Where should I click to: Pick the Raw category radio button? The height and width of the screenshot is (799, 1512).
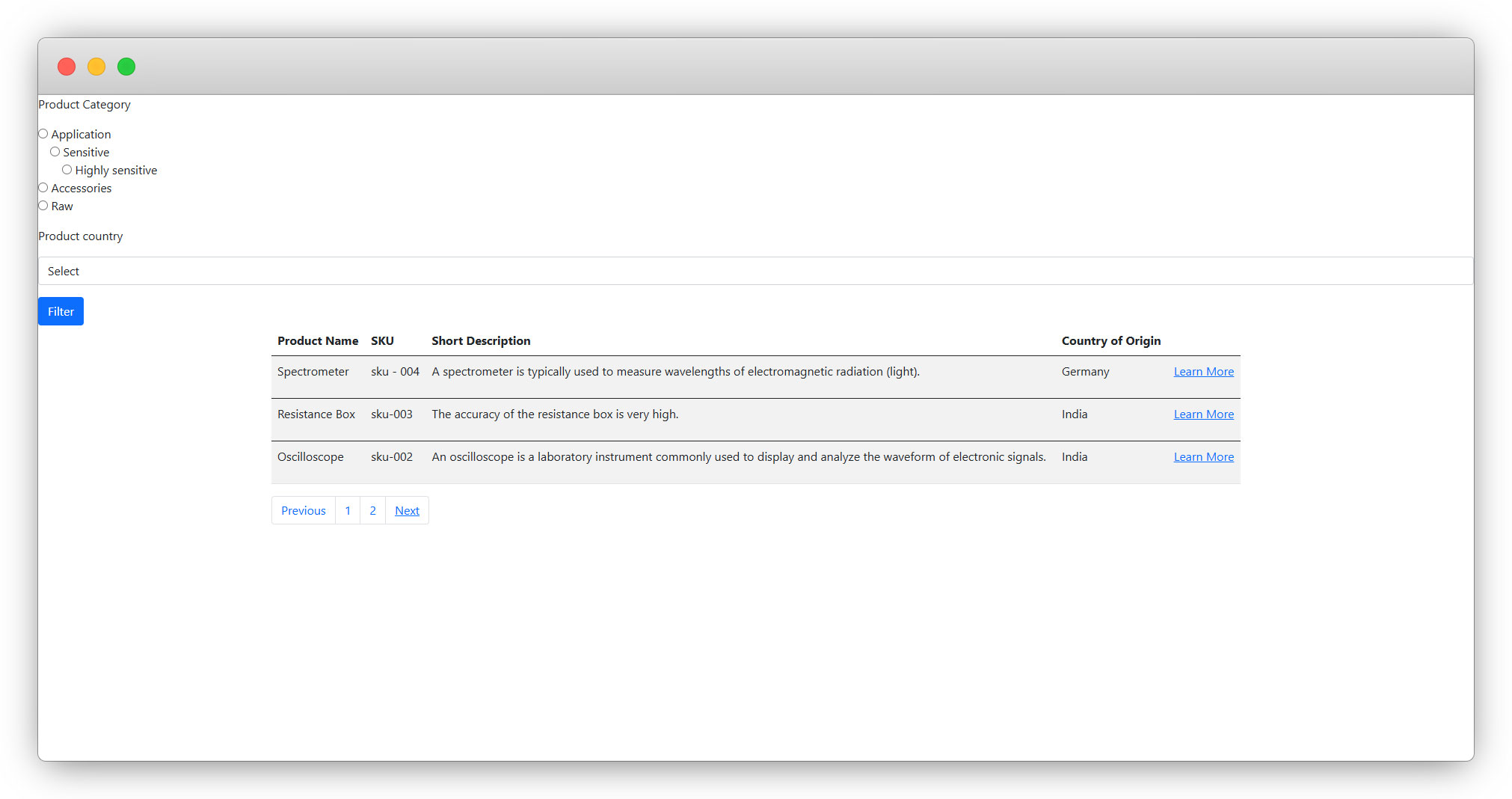tap(43, 206)
